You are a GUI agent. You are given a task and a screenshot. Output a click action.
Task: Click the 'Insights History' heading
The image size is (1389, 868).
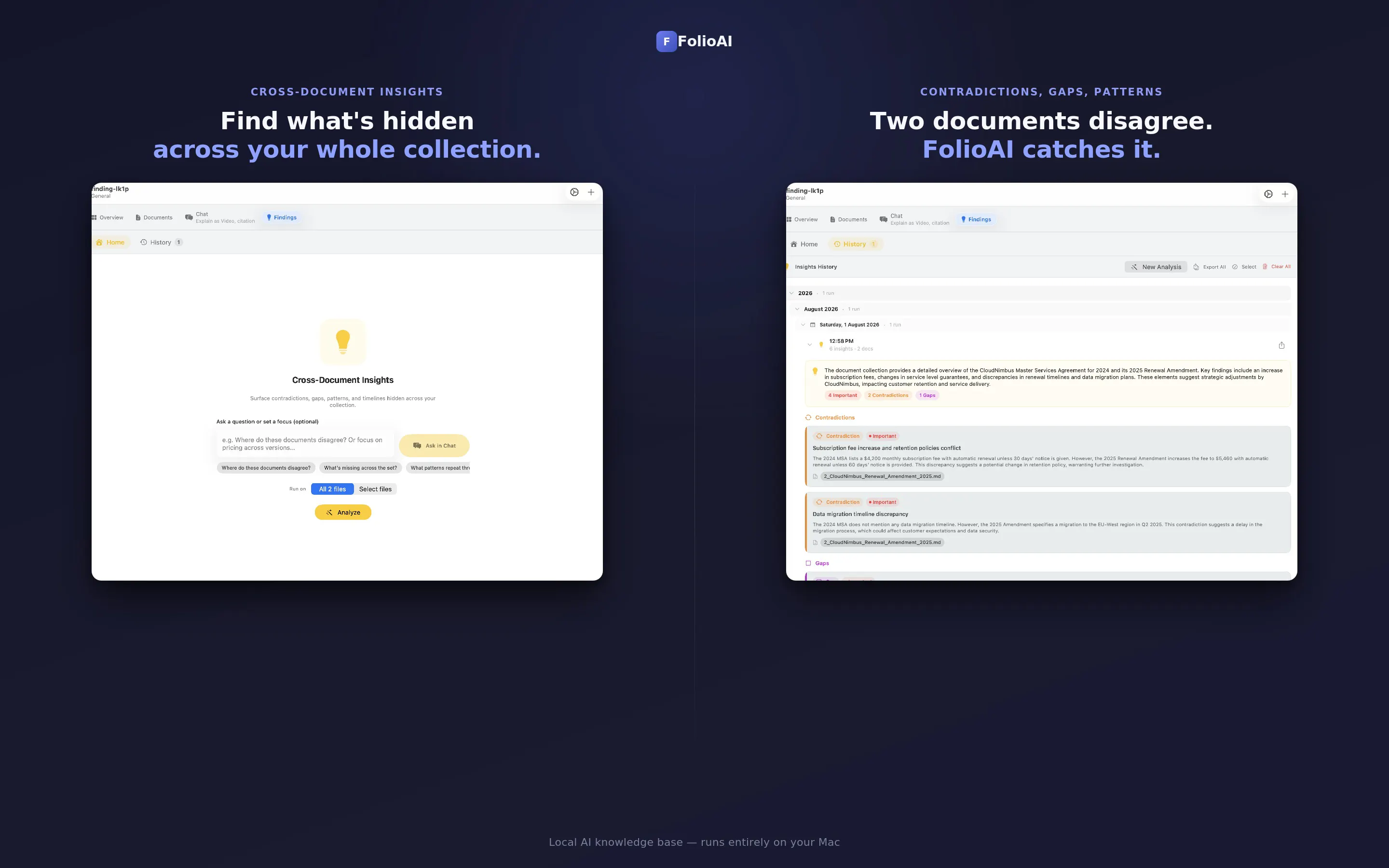(816, 267)
